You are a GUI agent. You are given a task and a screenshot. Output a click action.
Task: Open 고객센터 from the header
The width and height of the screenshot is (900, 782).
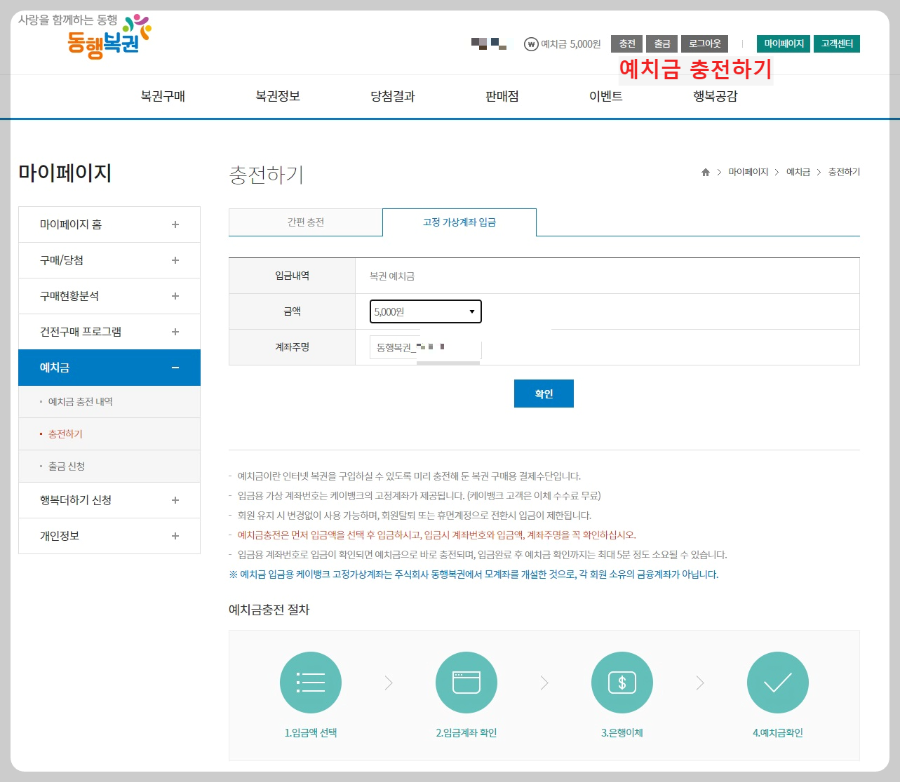[837, 43]
